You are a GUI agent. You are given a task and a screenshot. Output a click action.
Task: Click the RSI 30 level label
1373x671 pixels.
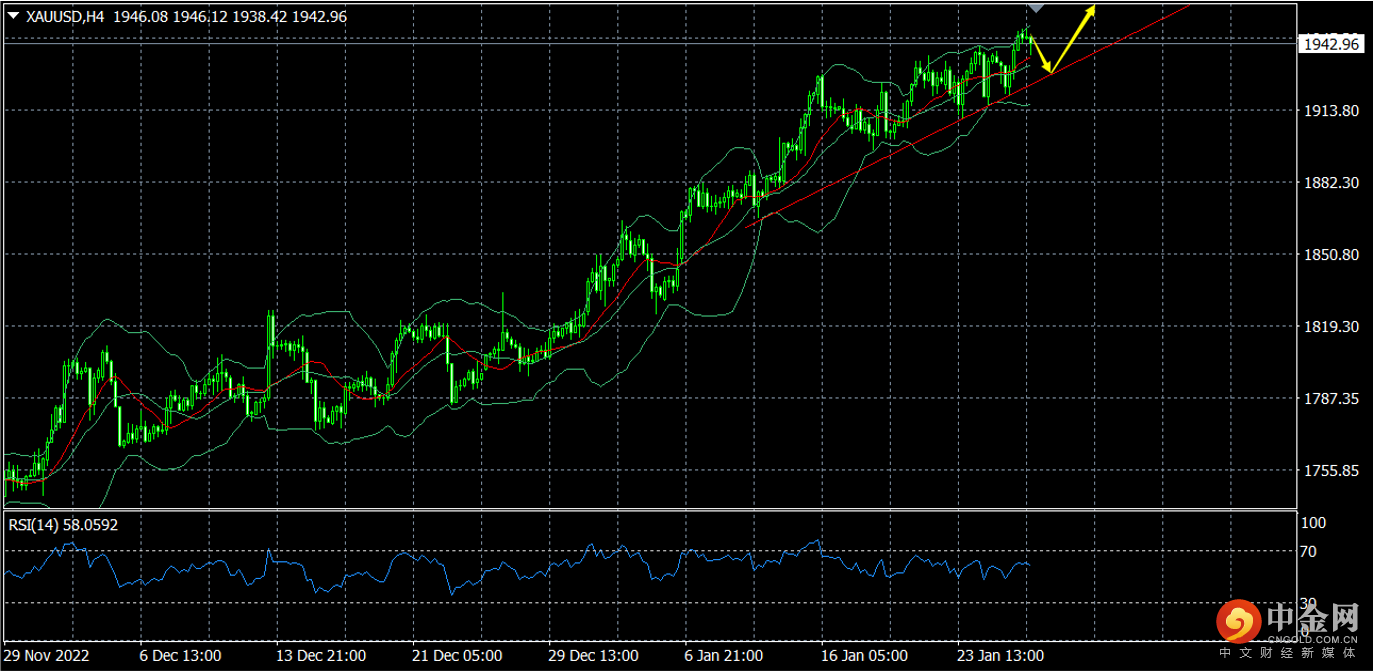tap(1307, 605)
